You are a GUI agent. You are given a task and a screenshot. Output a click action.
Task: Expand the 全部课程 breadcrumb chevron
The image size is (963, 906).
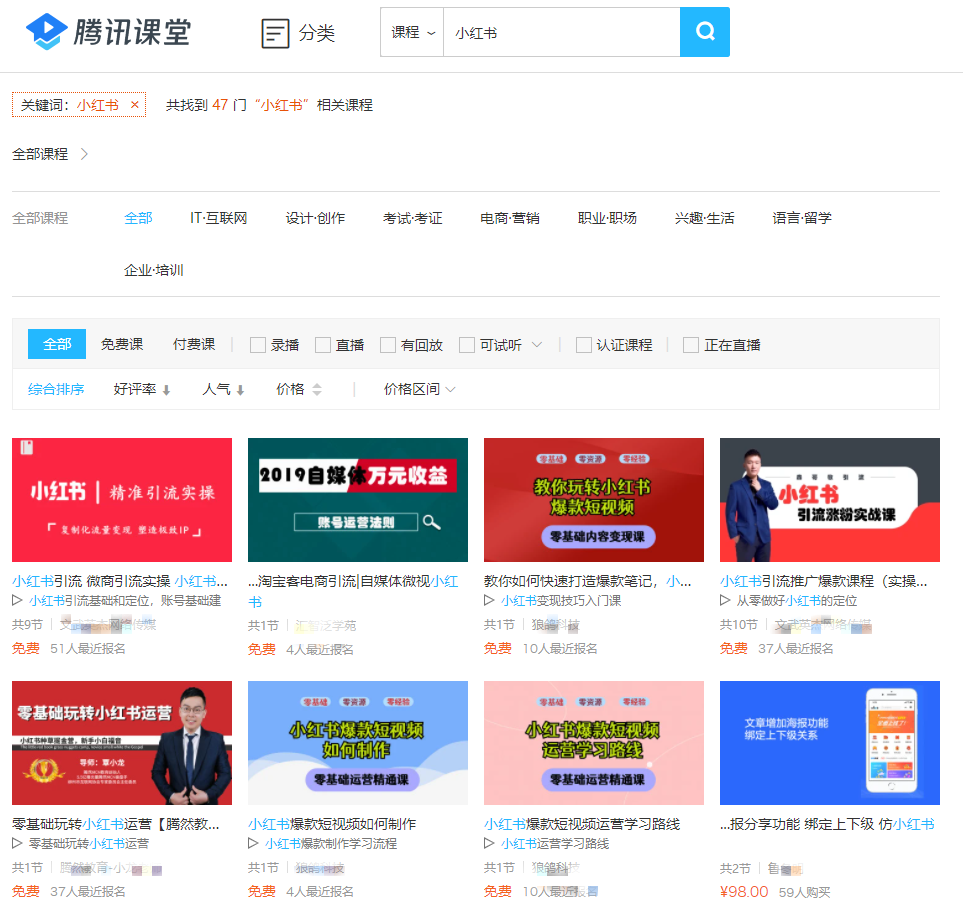click(84, 154)
